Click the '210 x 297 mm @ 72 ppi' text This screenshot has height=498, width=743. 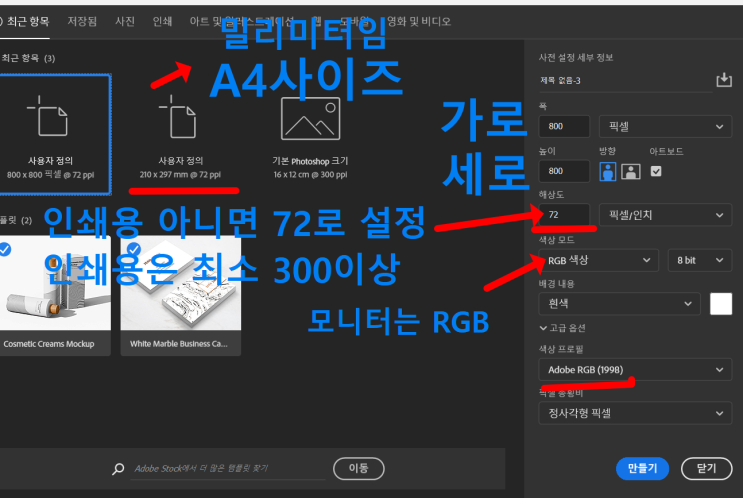coord(180,175)
